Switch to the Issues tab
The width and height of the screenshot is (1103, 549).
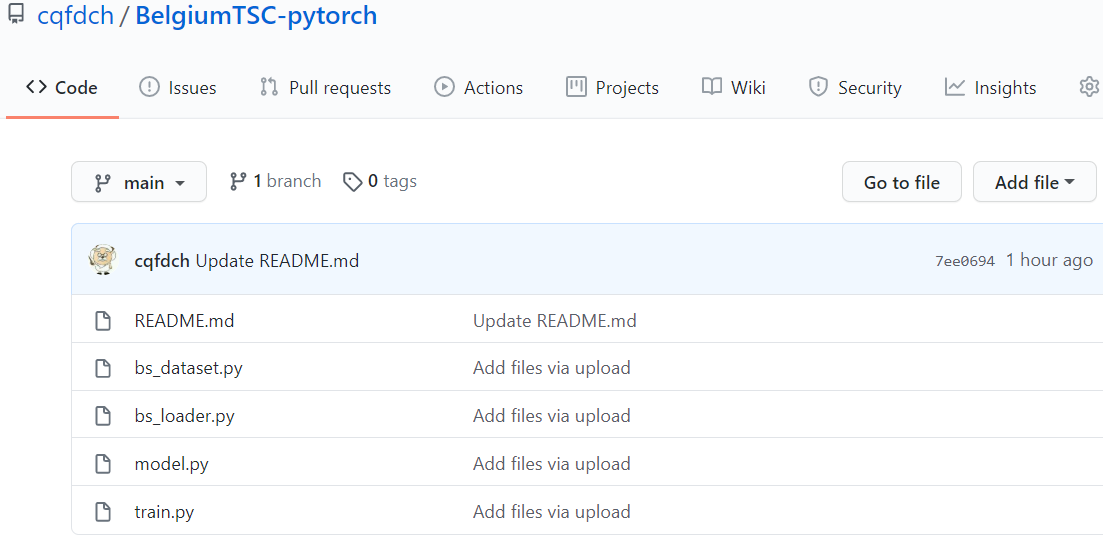178,88
